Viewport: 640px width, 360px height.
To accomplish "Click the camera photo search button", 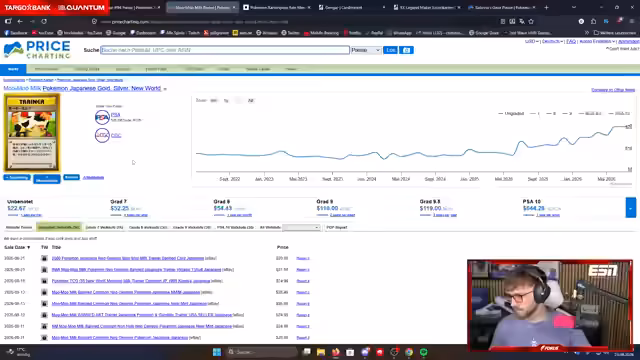I will pos(406,50).
